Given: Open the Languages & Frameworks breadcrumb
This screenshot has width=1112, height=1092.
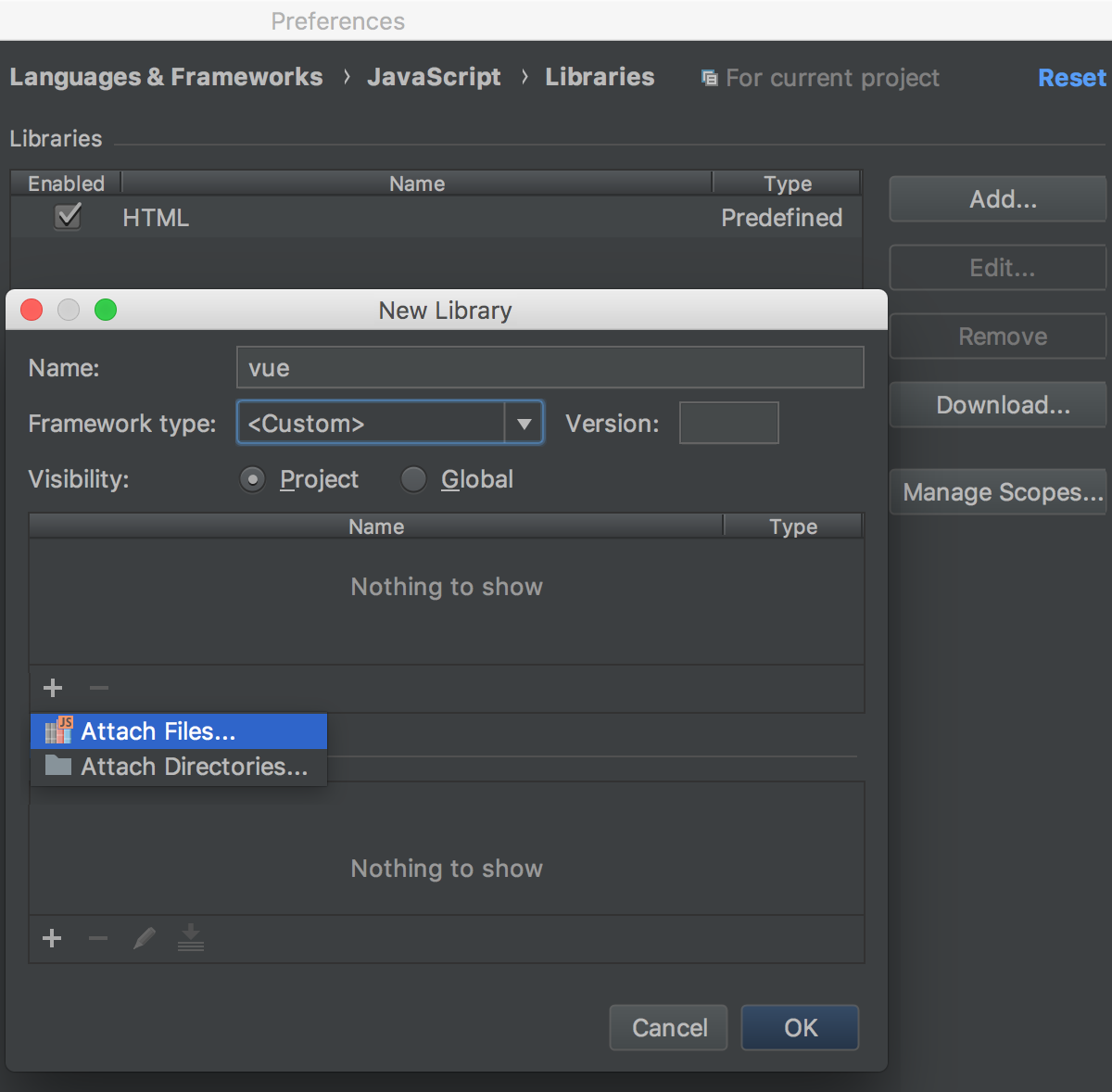Looking at the screenshot, I should 166,77.
